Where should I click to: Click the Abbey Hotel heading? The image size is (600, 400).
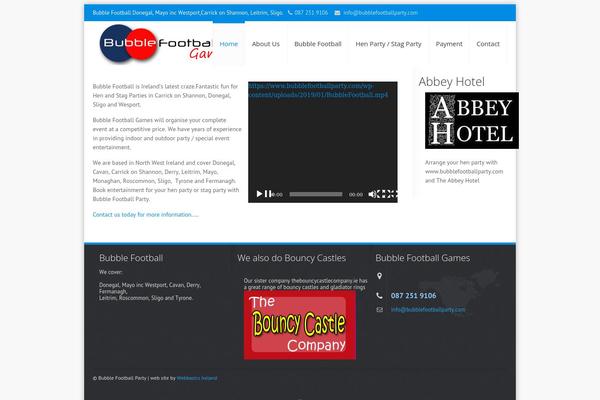[x=452, y=82]
